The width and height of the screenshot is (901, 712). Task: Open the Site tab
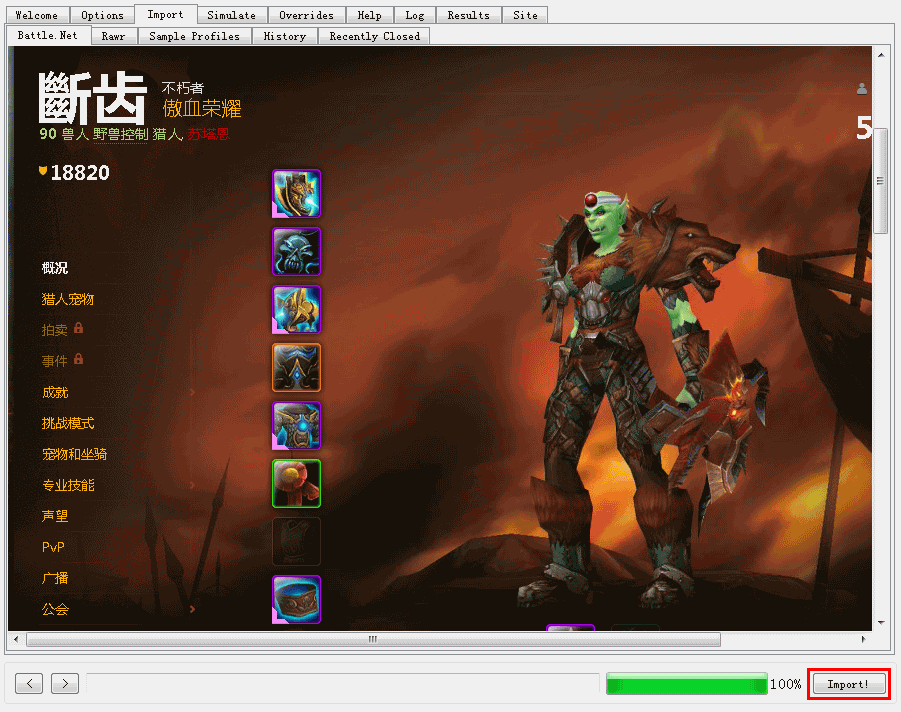point(525,15)
